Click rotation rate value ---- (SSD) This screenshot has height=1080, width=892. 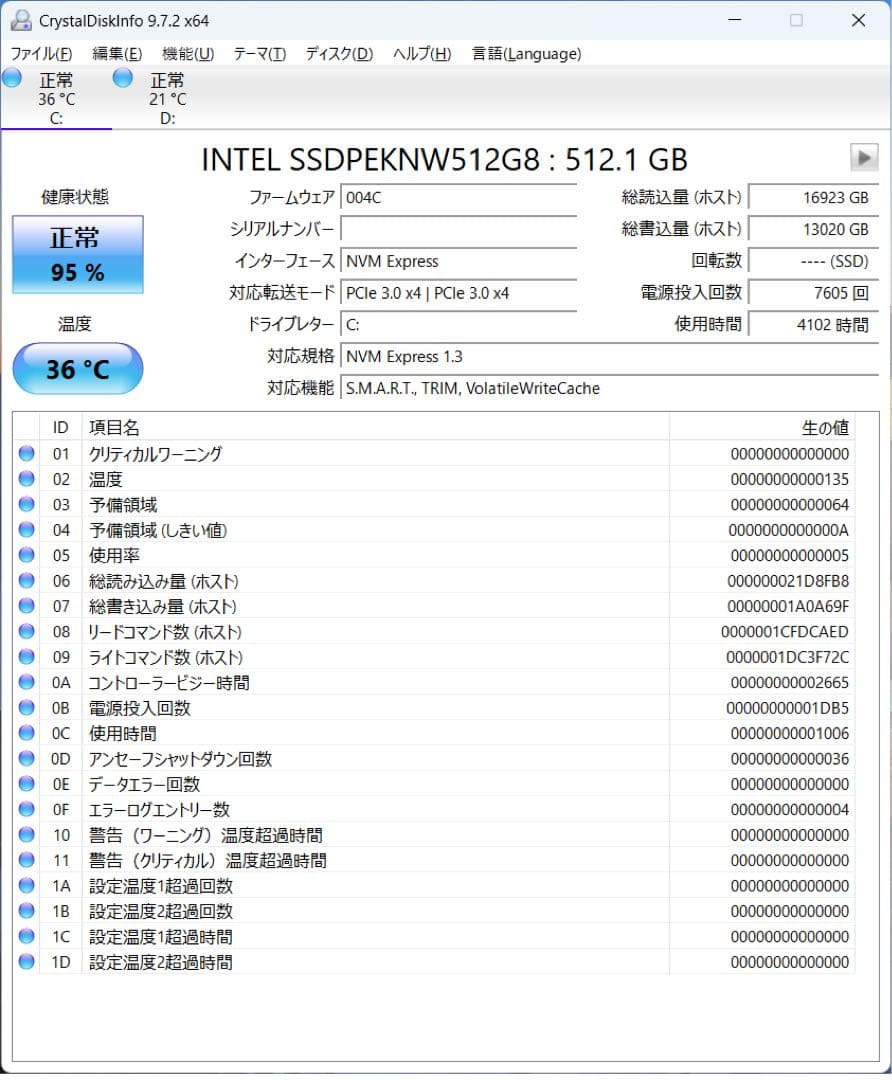[813, 261]
